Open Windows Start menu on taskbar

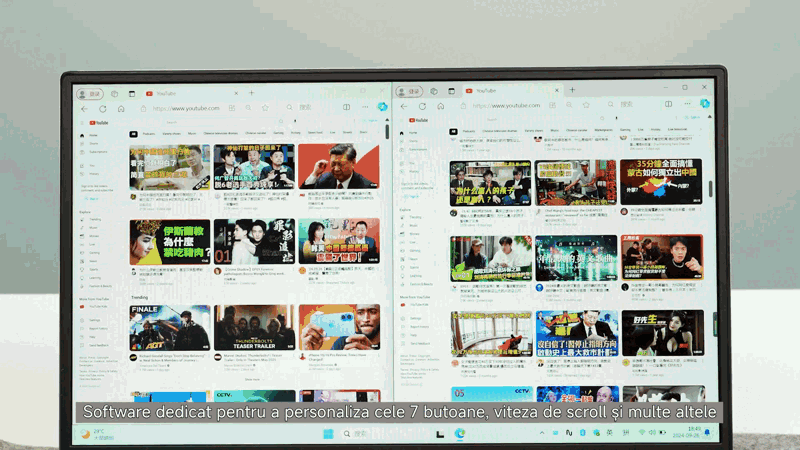click(328, 434)
